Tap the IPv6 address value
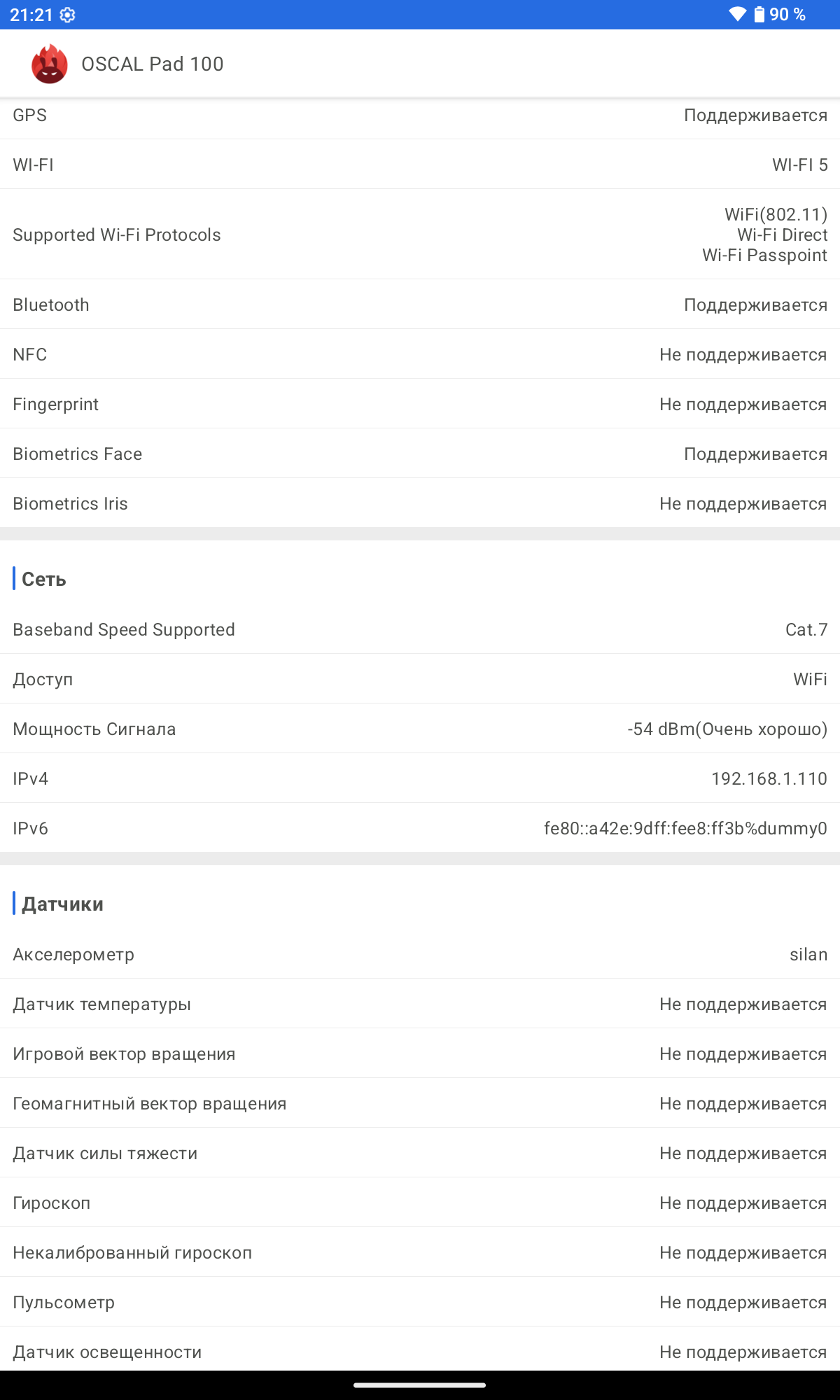 [x=685, y=829]
